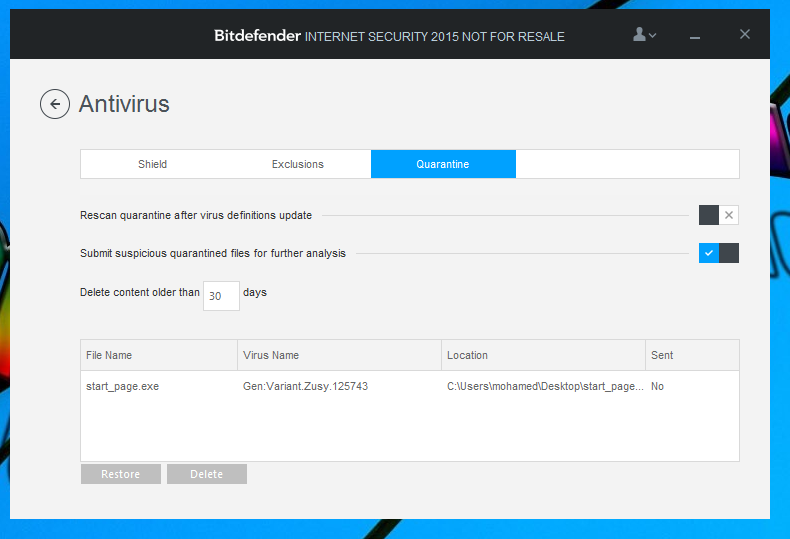Image resolution: width=790 pixels, height=539 pixels.
Task: Sort by Virus Name column header
Action: tap(340, 355)
